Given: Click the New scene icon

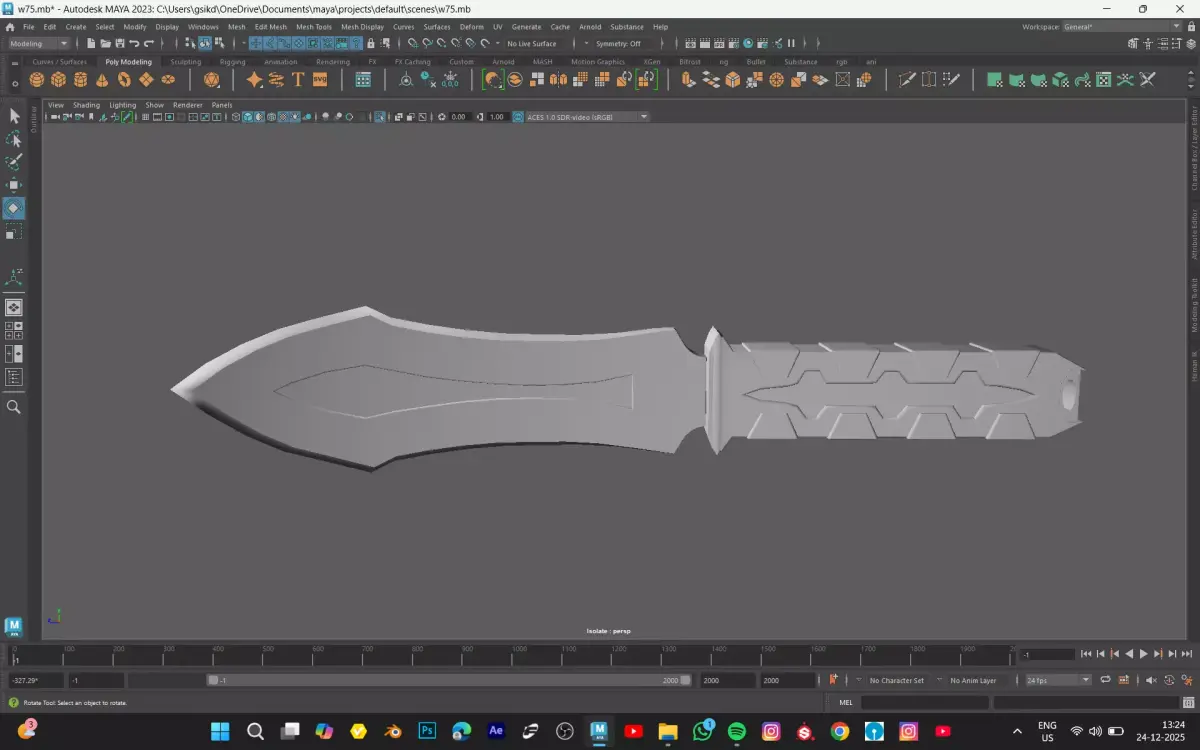Looking at the screenshot, I should tap(91, 43).
